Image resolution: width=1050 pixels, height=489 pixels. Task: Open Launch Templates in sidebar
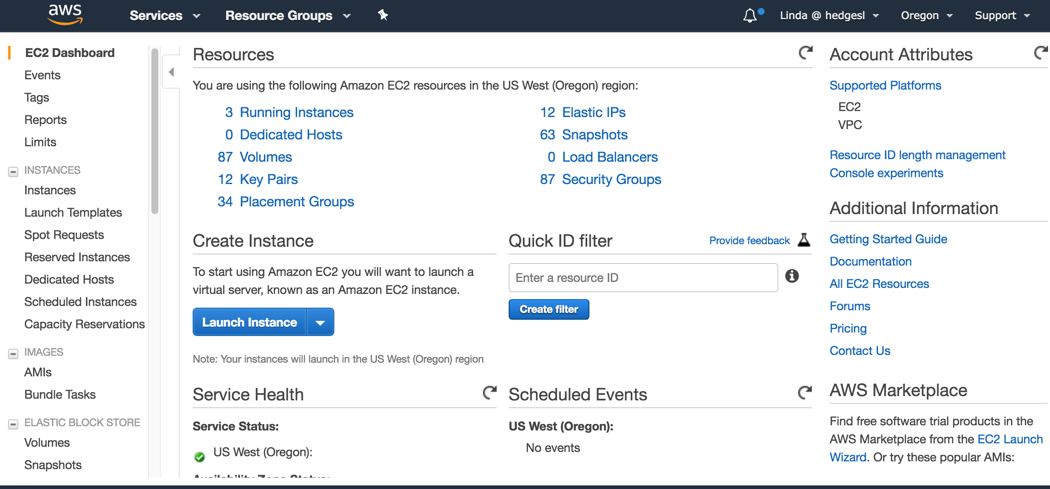coord(73,213)
